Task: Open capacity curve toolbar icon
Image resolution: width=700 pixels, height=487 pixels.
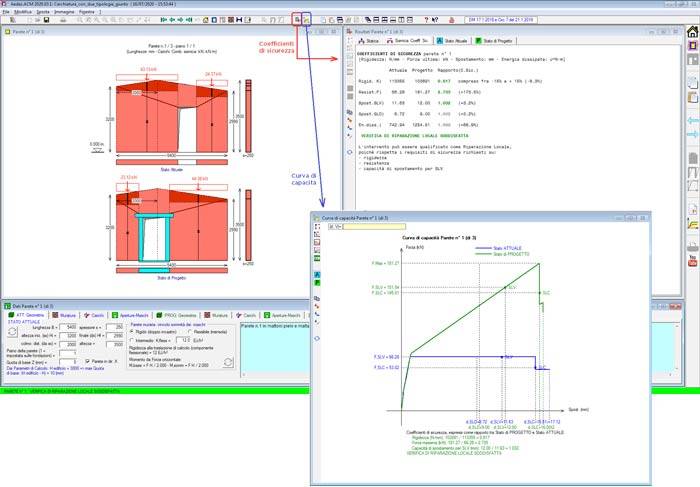Action: 306,20
